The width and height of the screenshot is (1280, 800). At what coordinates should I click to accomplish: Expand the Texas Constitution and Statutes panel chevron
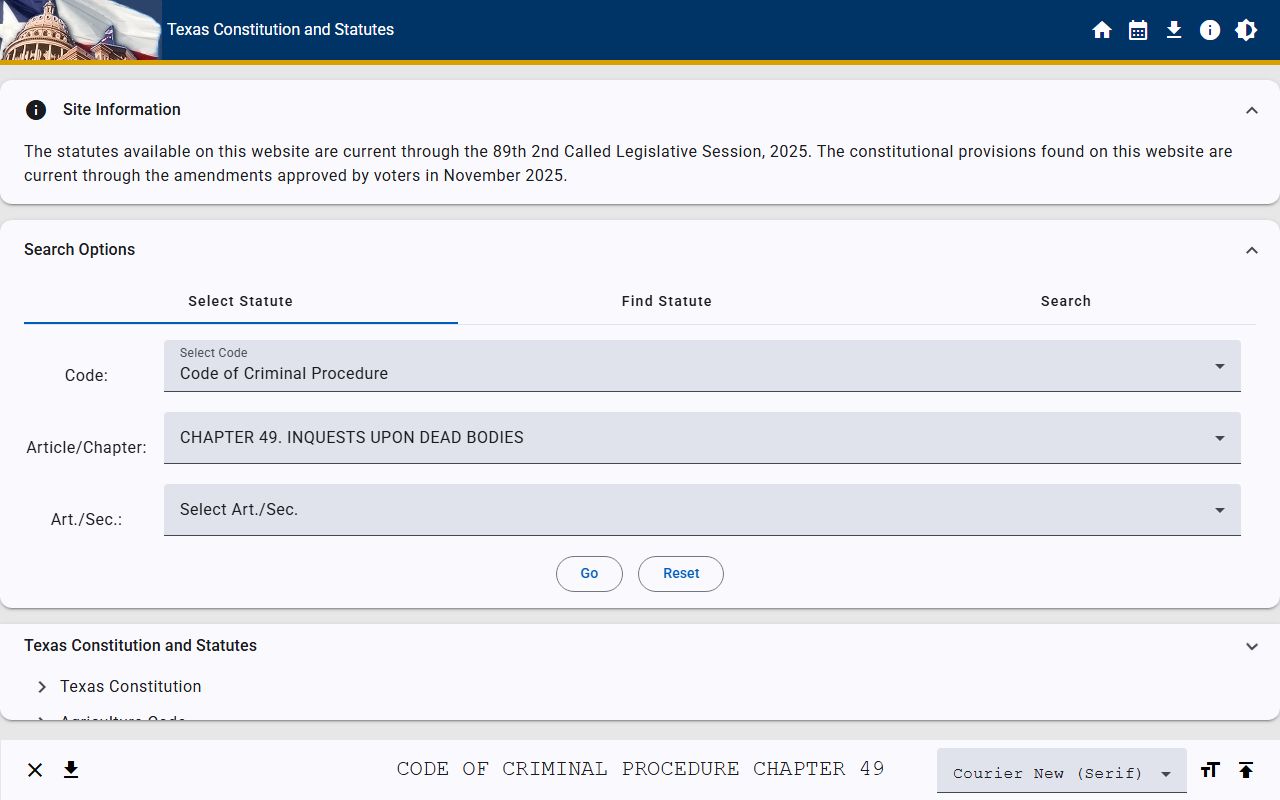pyautogui.click(x=1252, y=646)
